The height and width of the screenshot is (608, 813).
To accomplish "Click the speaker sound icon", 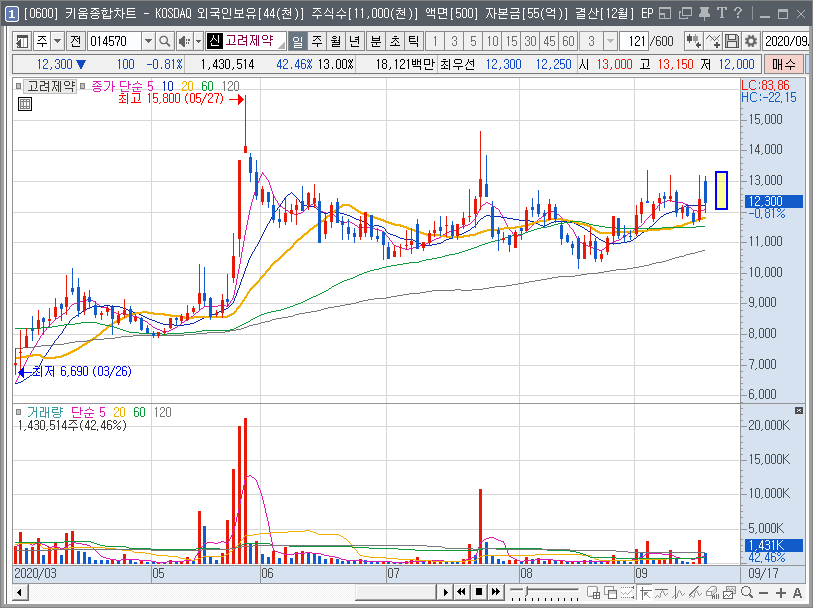I will click(x=184, y=40).
